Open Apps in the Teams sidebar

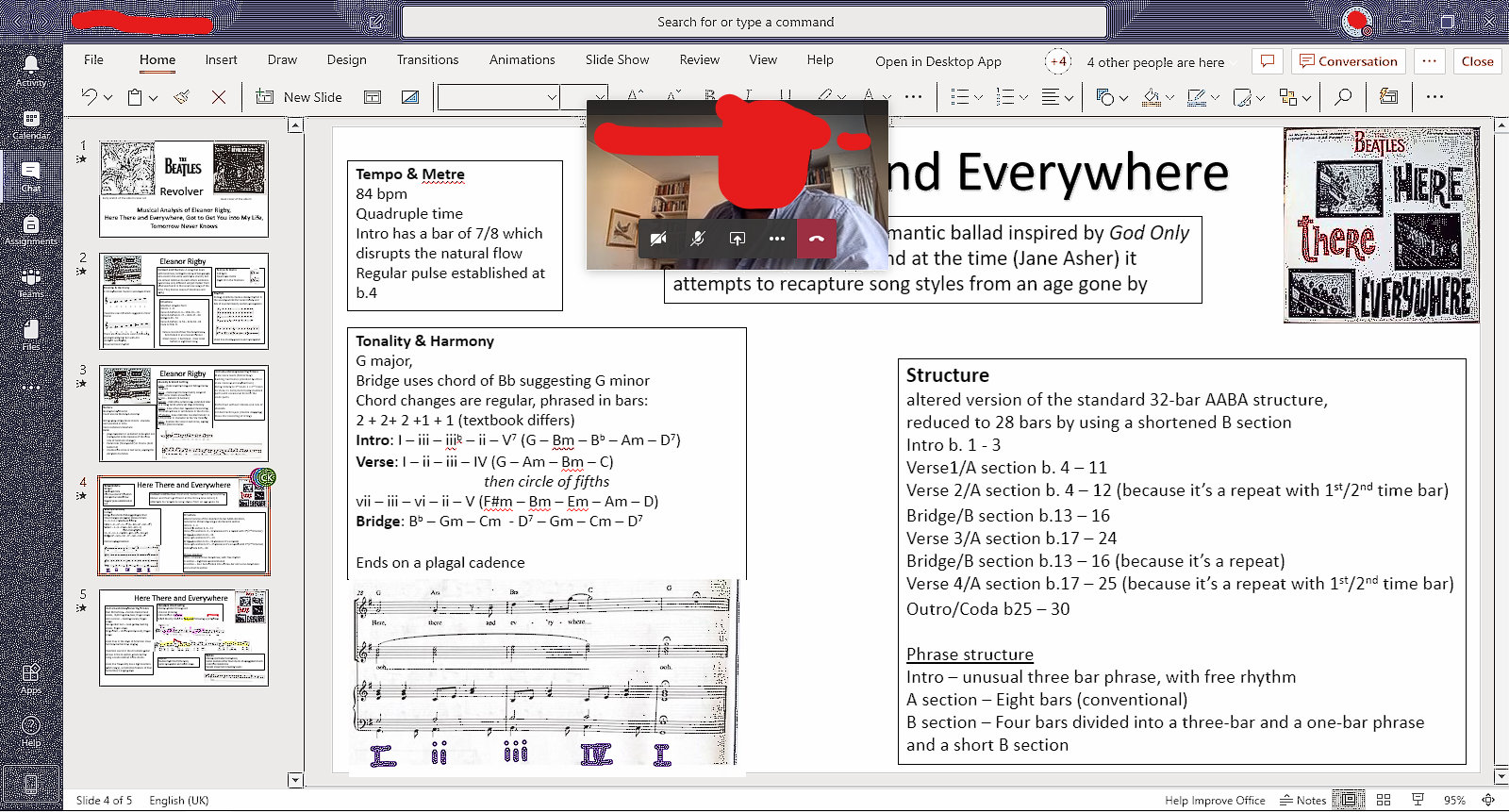pos(30,679)
